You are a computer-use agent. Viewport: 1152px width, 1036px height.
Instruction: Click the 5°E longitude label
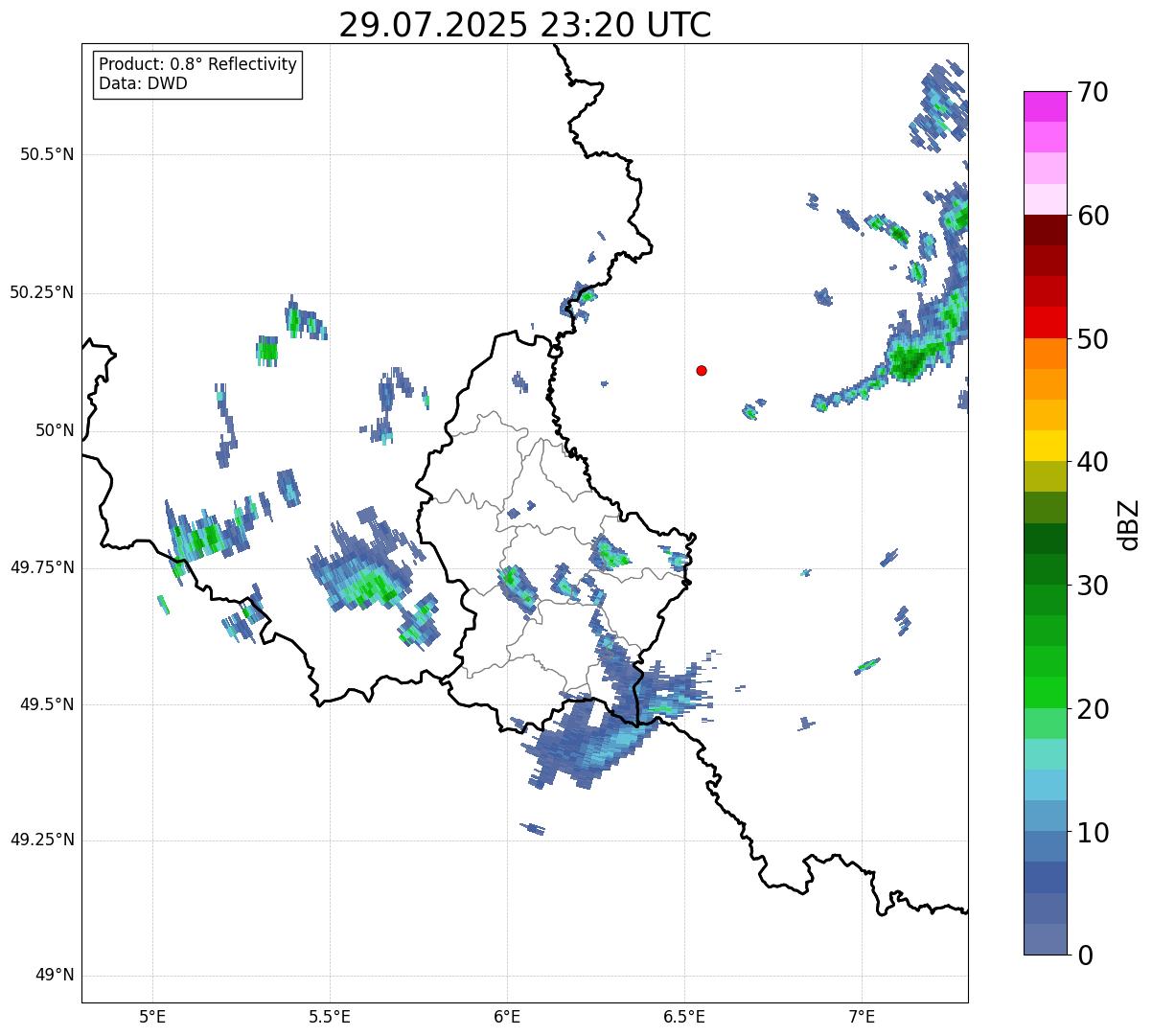pos(152,1016)
